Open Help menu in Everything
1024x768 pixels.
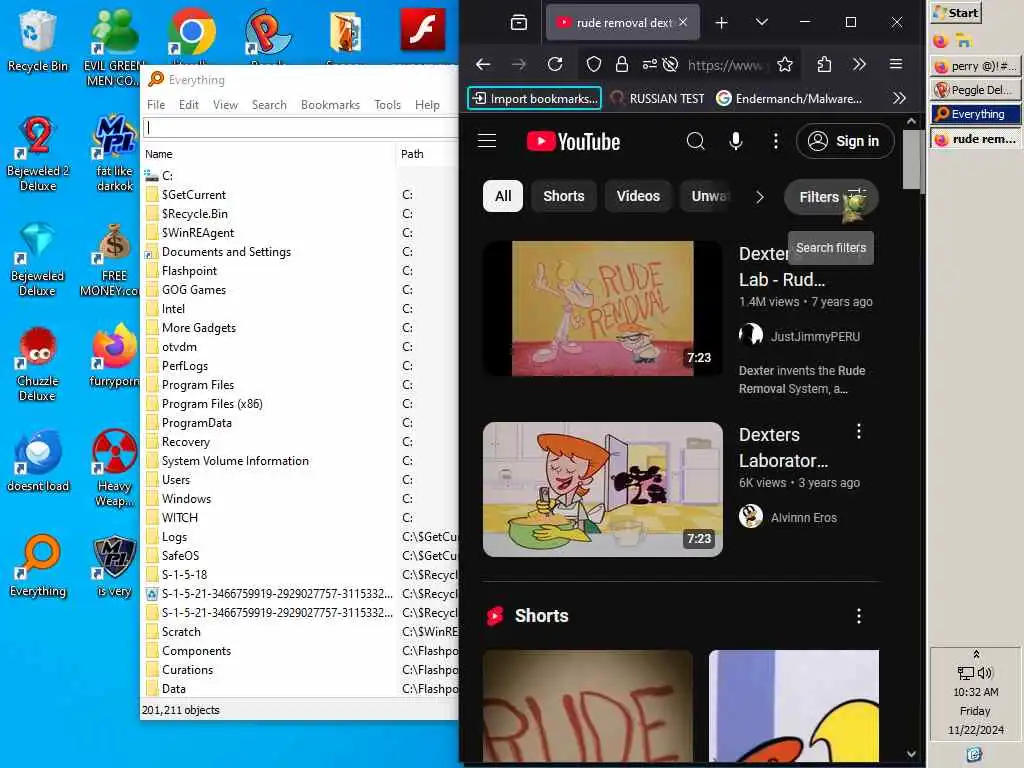(427, 104)
